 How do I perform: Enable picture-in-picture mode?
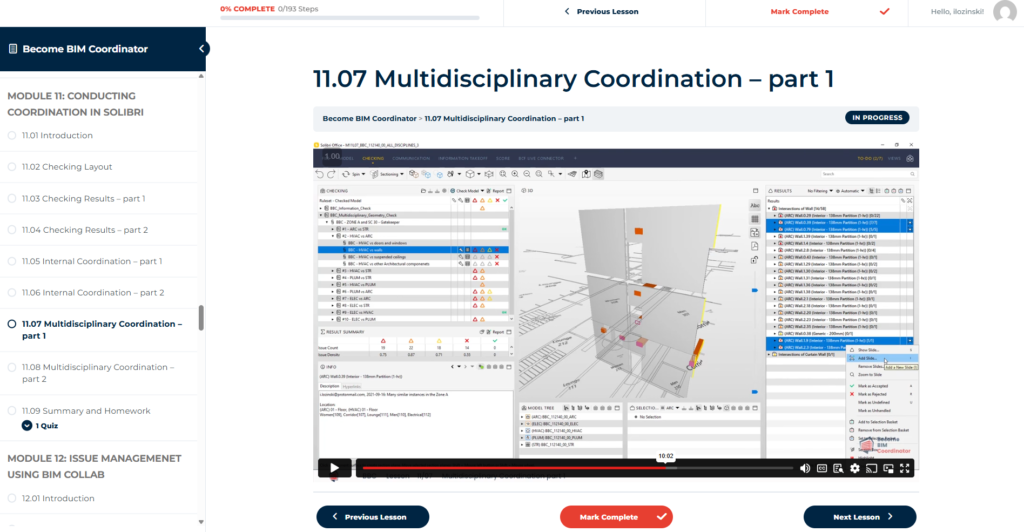click(888, 468)
